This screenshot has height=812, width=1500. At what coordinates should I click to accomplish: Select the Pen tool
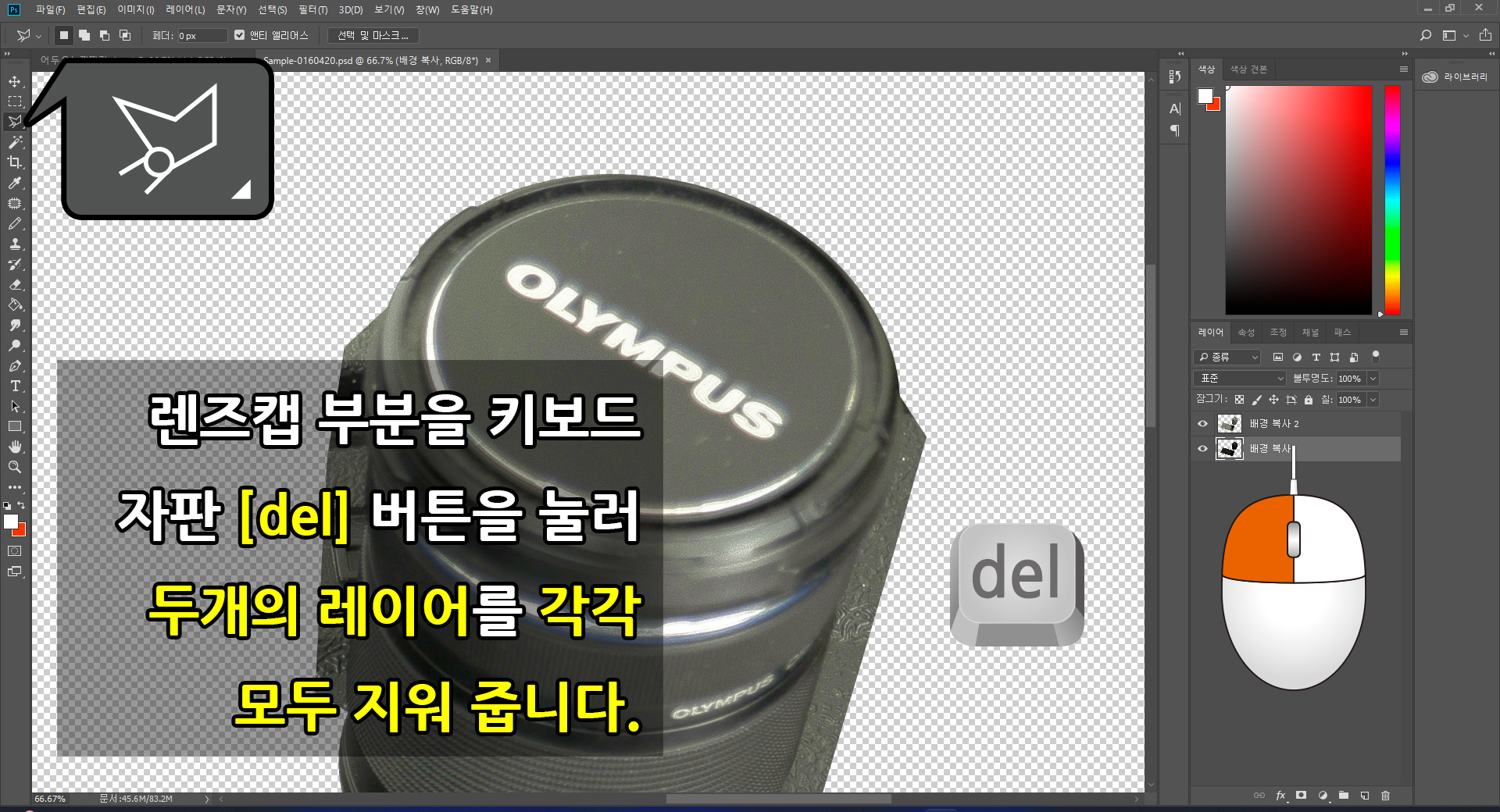coord(15,365)
